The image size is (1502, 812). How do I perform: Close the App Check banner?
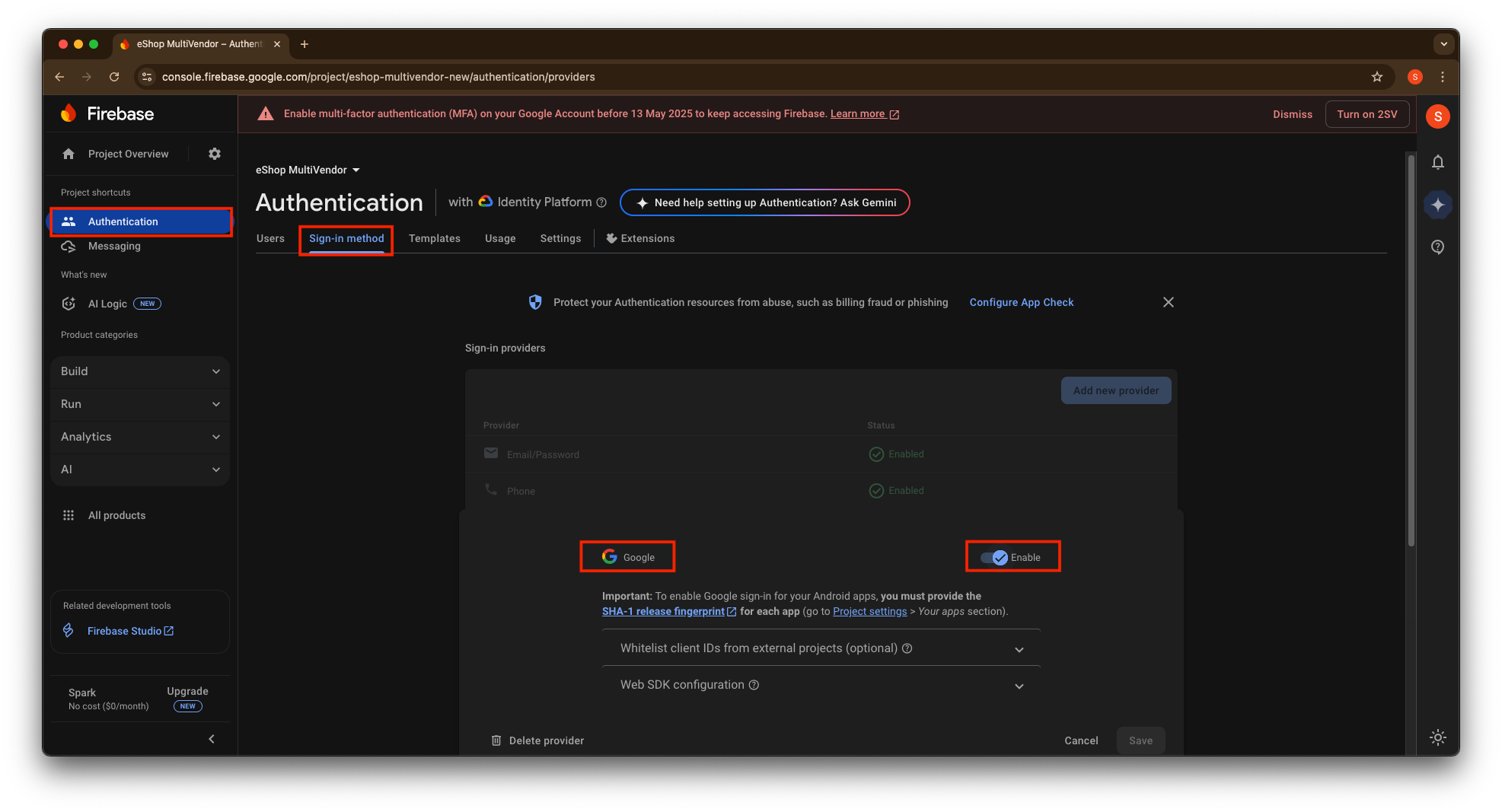1168,302
